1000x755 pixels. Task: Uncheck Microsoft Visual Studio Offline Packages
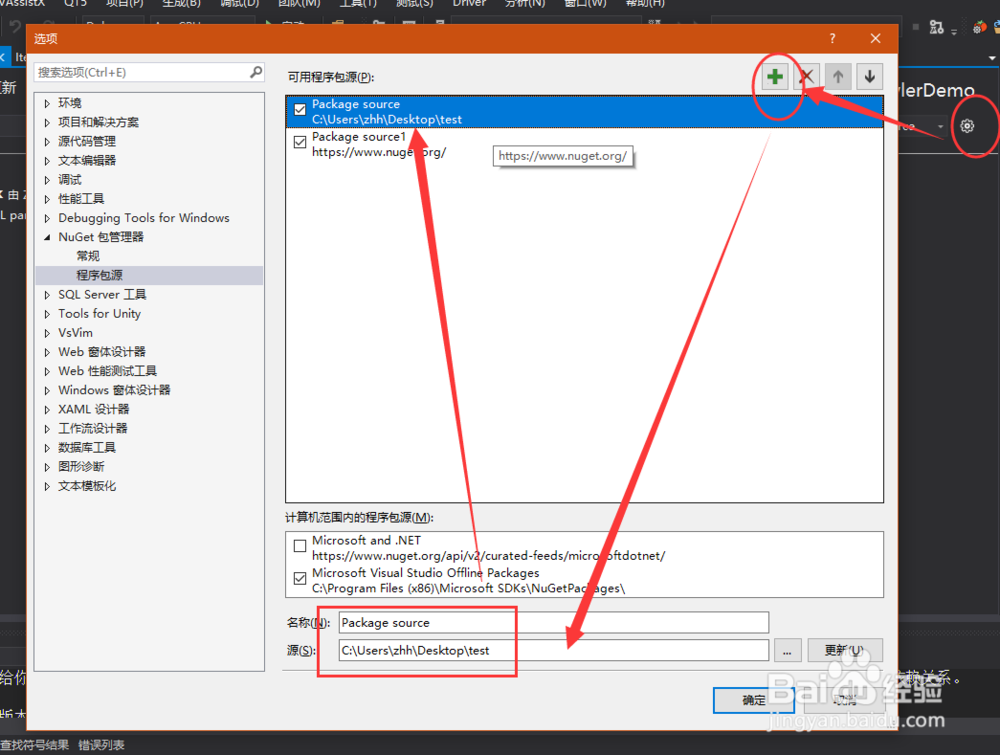300,578
